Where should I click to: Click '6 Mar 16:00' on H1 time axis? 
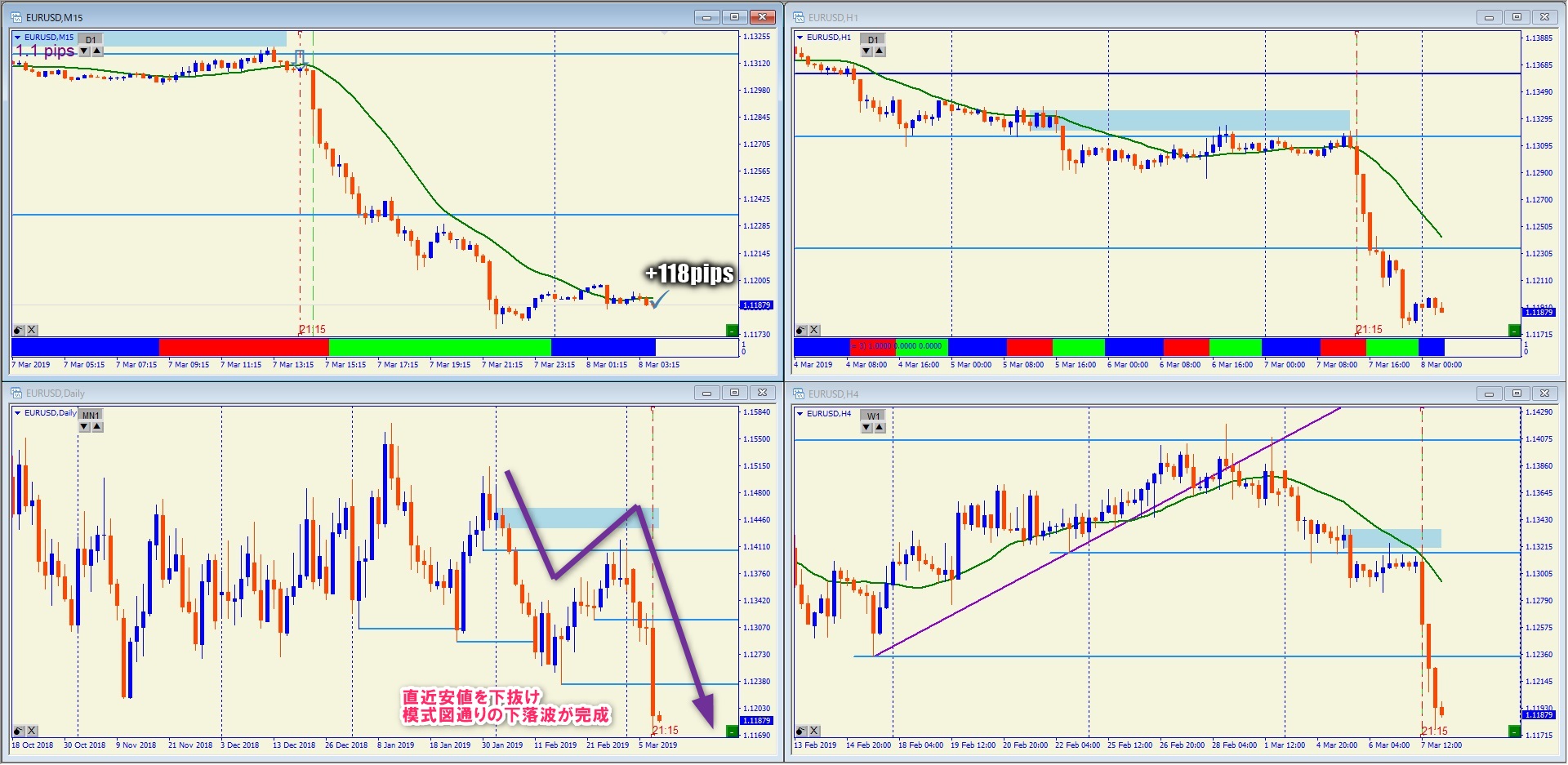[1232, 365]
